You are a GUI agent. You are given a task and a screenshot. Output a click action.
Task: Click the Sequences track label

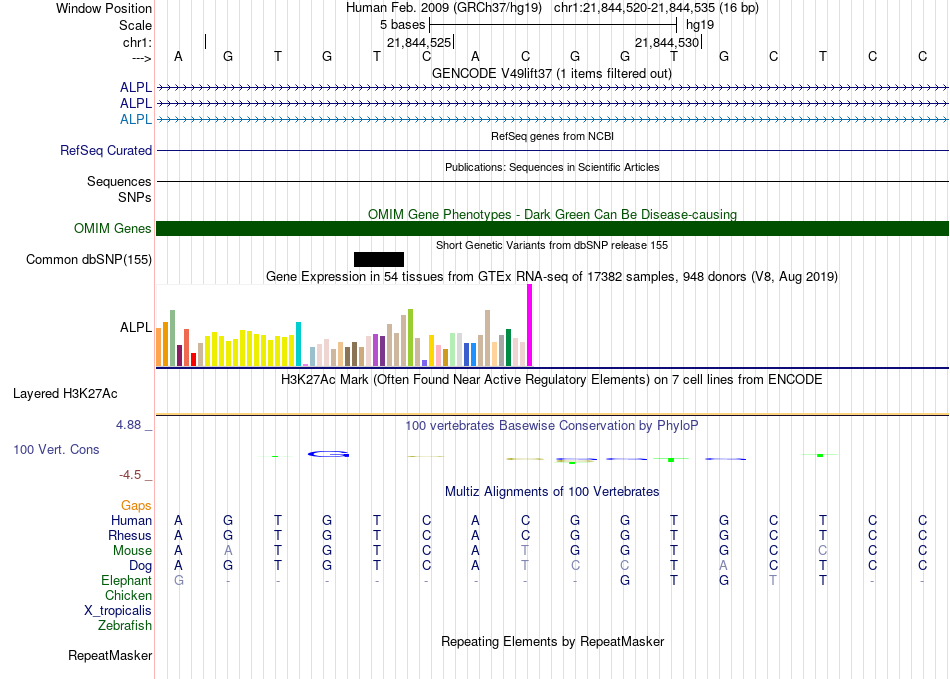pos(119,182)
